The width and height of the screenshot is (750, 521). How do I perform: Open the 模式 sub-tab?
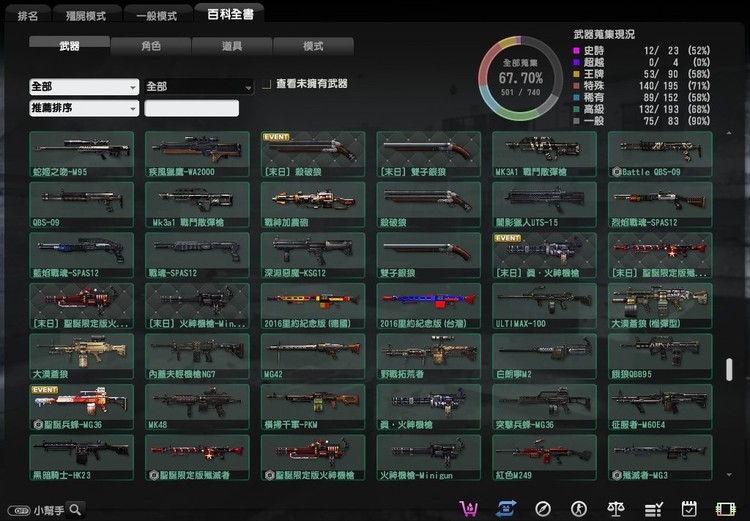click(x=313, y=46)
